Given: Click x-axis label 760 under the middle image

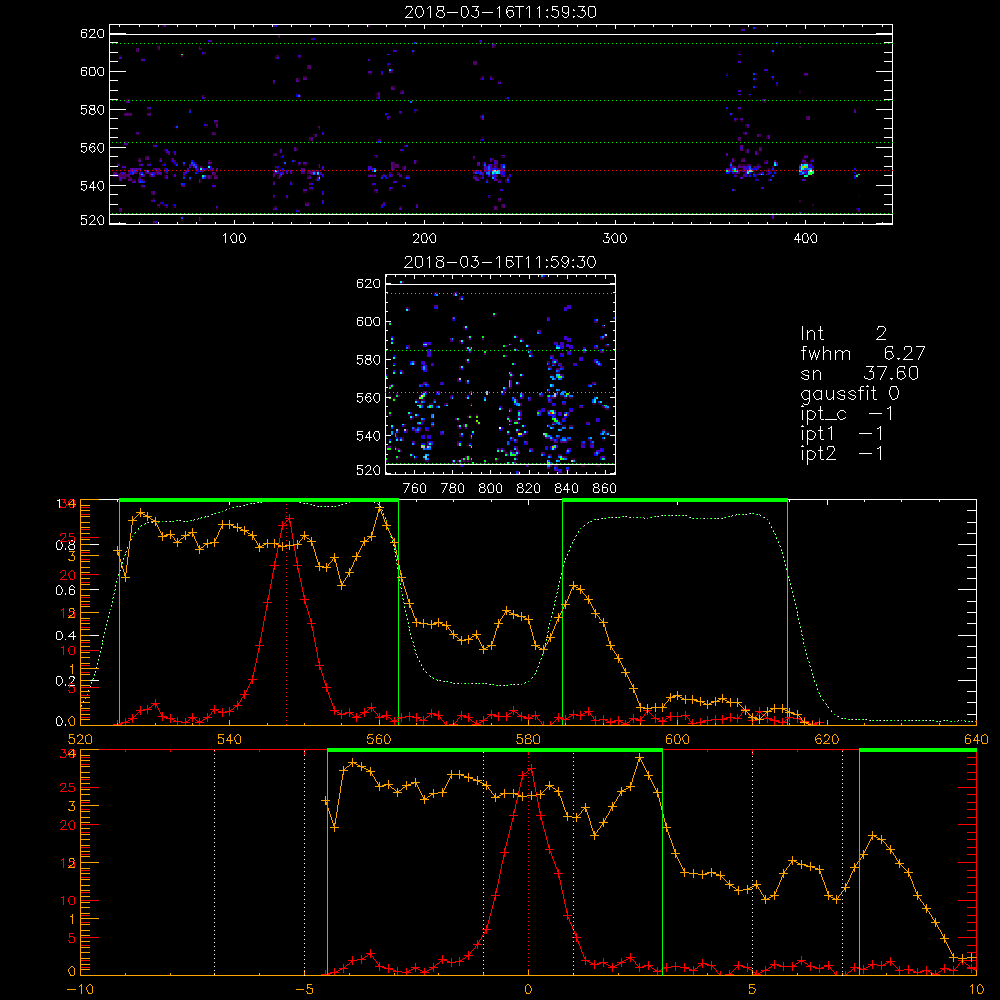Looking at the screenshot, I should pos(415,489).
